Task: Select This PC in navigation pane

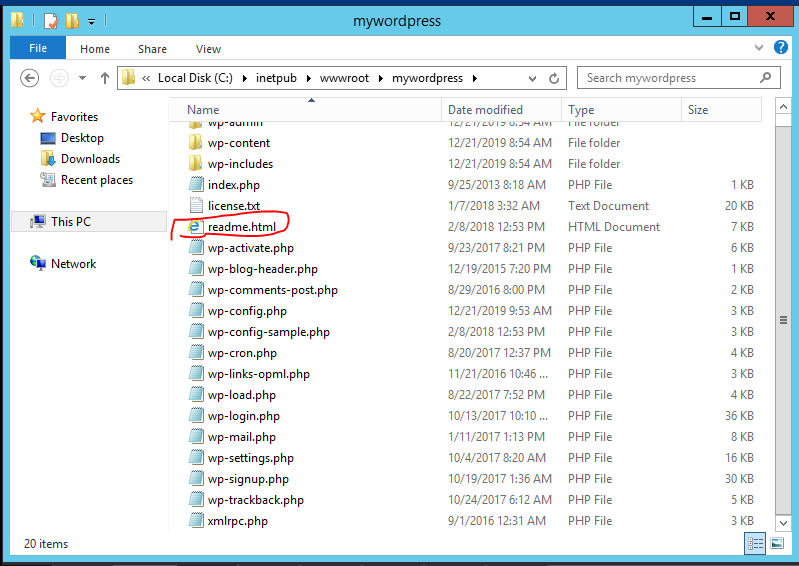Action: click(x=71, y=222)
